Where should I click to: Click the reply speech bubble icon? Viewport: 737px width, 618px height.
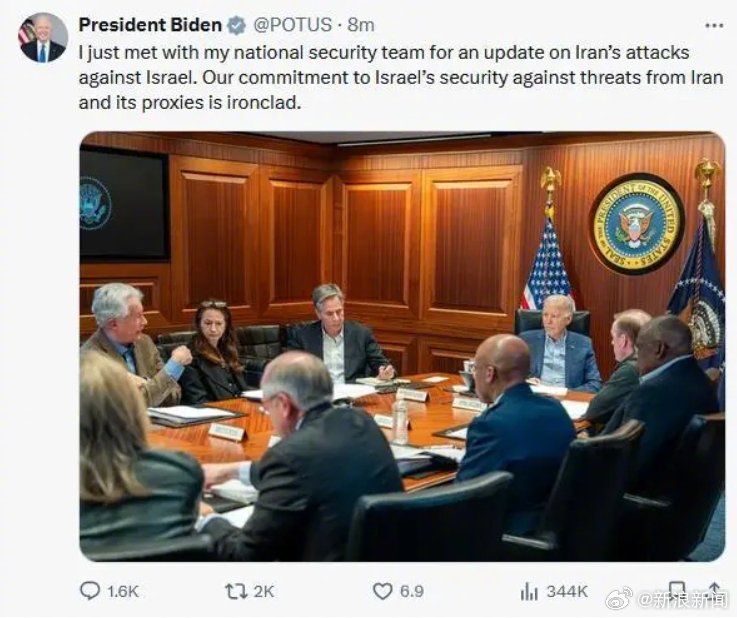(x=90, y=591)
